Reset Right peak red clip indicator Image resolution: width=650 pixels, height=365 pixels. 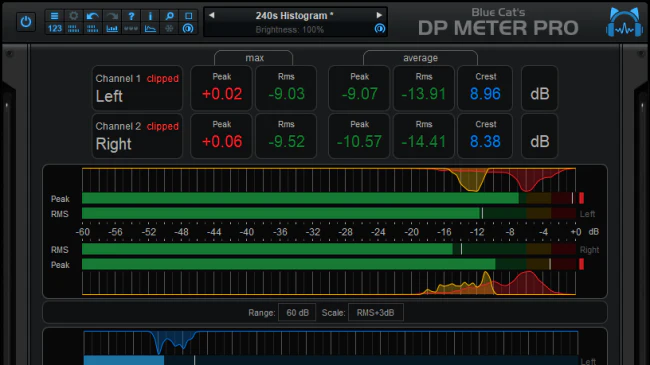coord(581,264)
